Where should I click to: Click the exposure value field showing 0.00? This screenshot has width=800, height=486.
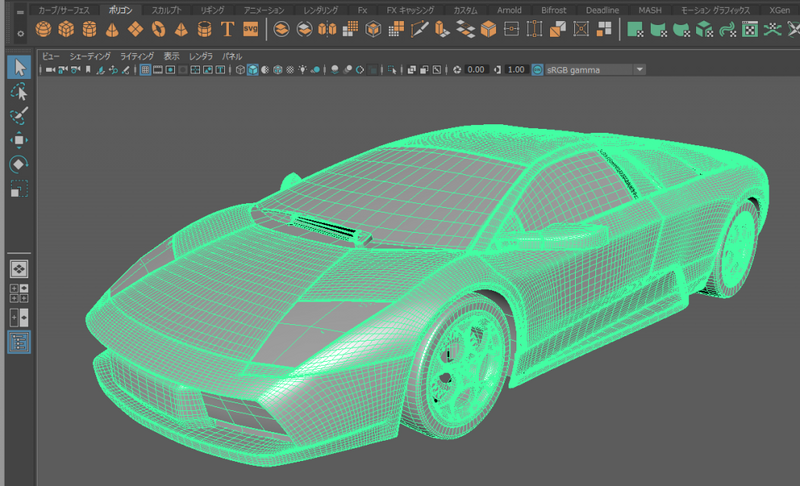click(476, 70)
